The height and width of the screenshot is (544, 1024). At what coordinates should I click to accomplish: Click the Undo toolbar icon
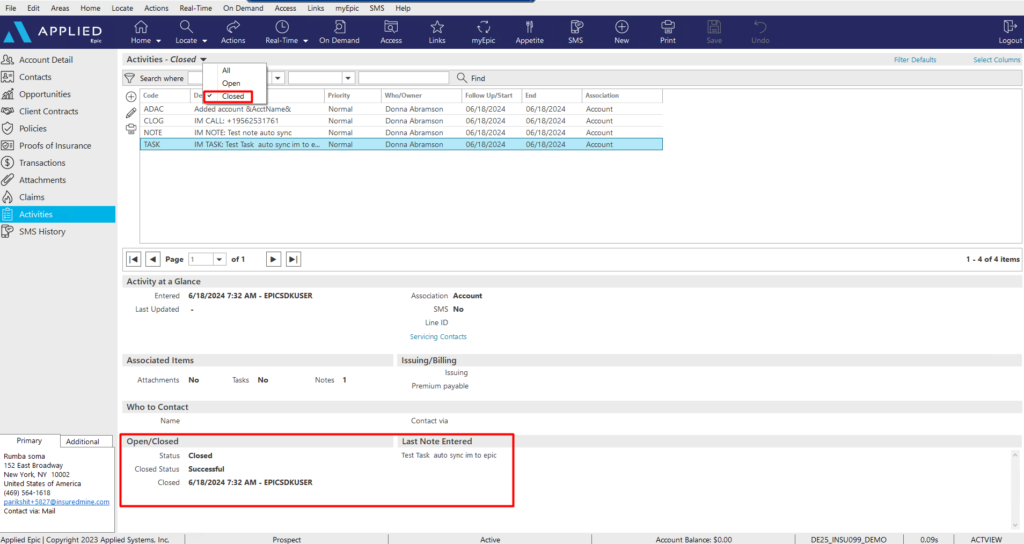coord(760,27)
